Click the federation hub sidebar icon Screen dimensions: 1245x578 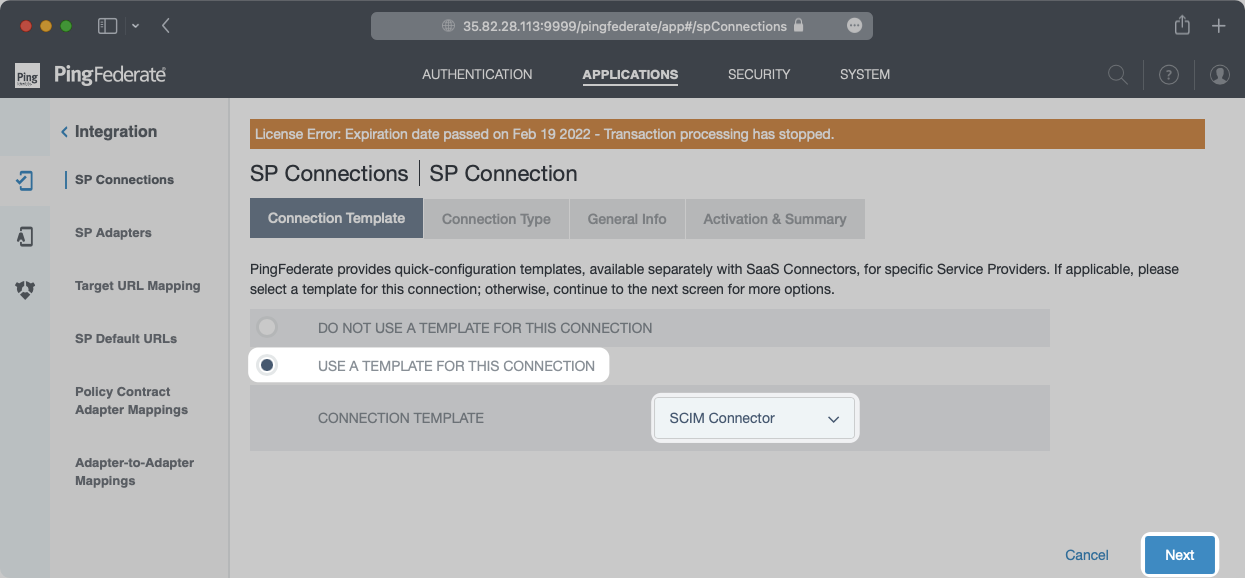pos(25,290)
